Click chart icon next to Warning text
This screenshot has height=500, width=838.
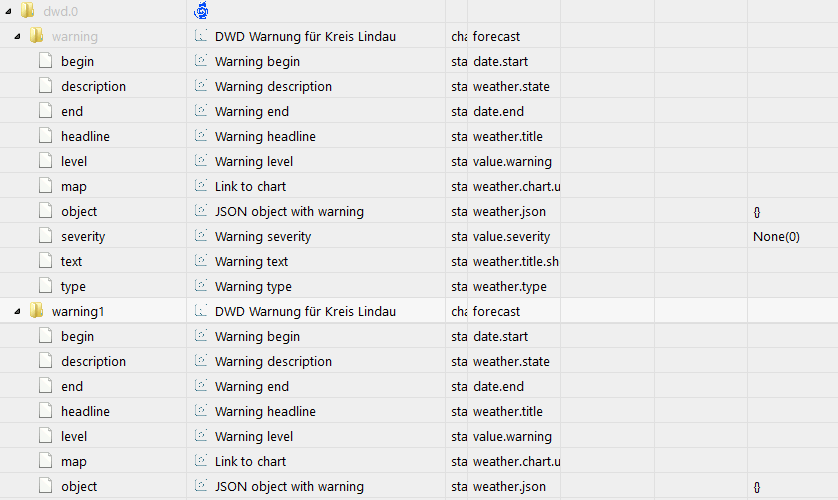tap(201, 261)
